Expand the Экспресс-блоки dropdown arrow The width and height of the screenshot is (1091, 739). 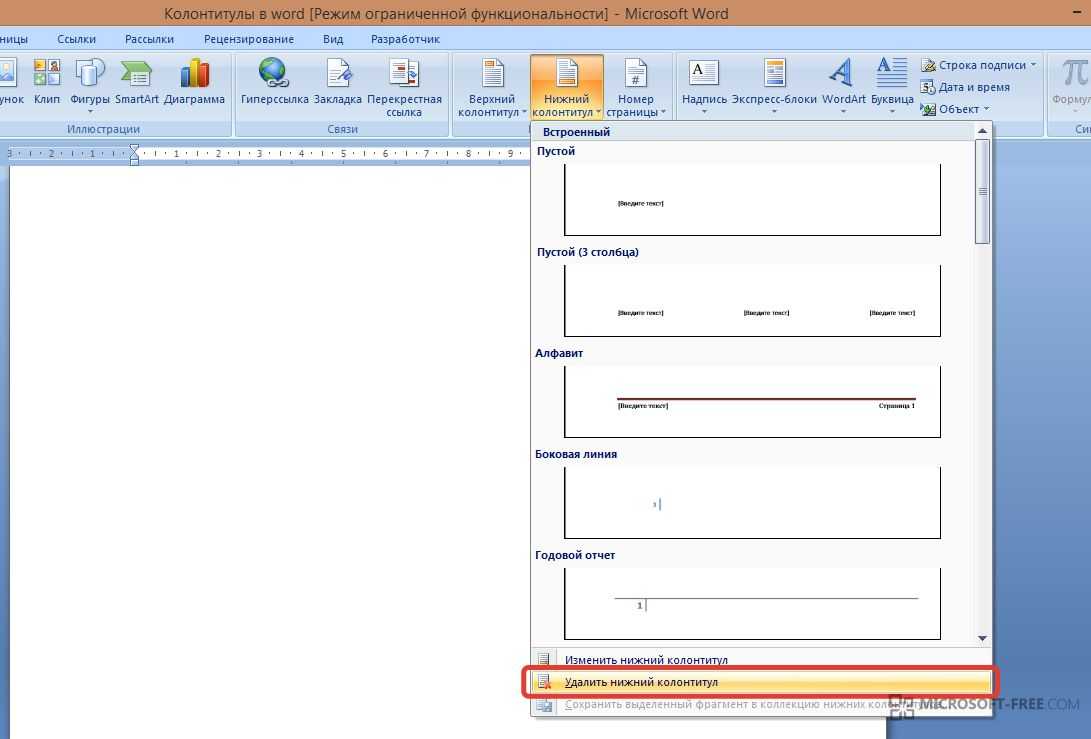pos(774,111)
